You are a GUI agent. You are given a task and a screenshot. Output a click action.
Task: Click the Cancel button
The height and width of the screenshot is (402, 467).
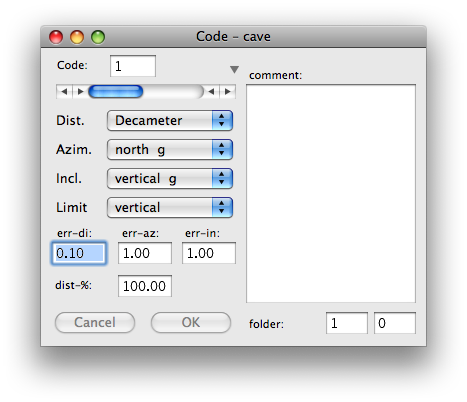click(95, 322)
